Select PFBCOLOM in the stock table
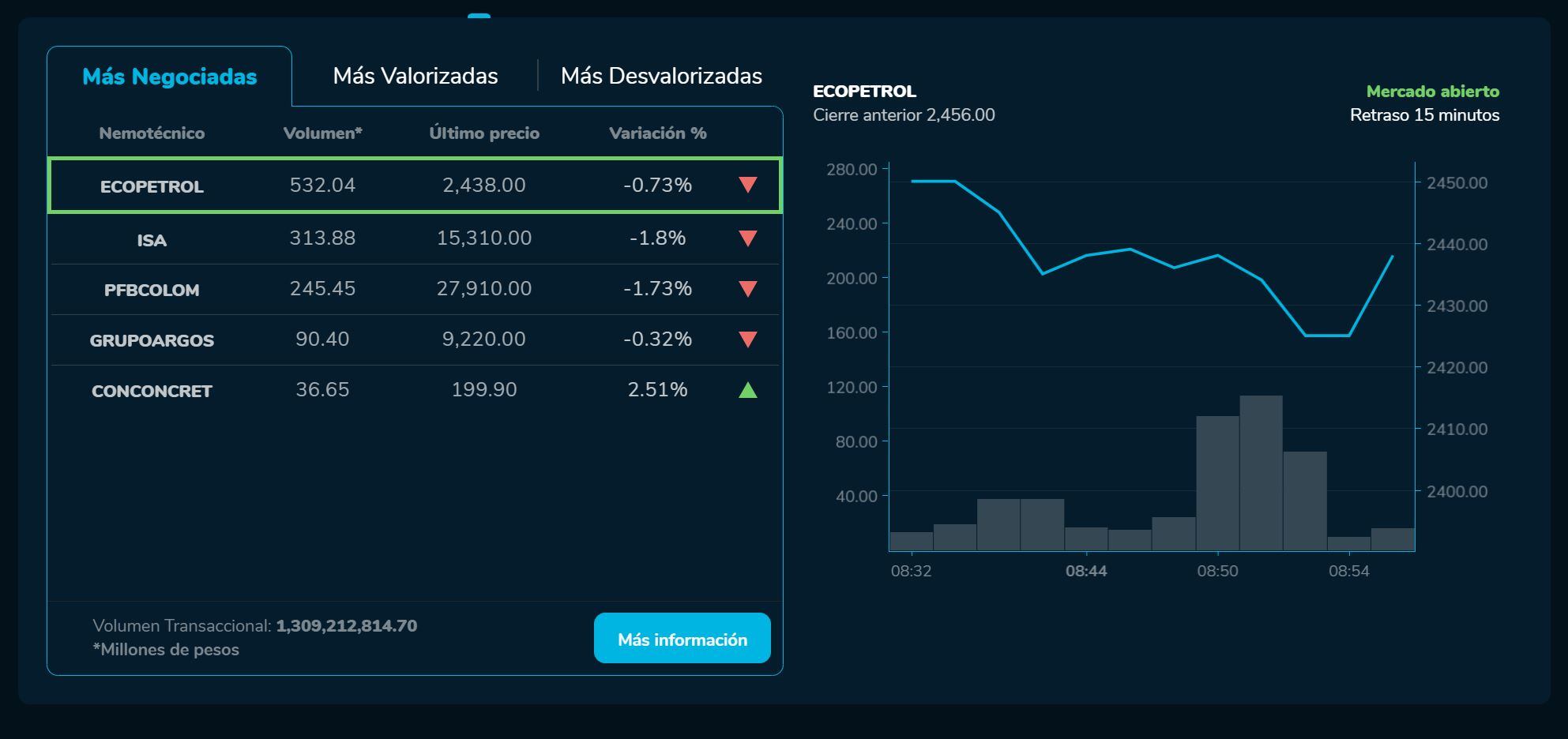 (152, 291)
